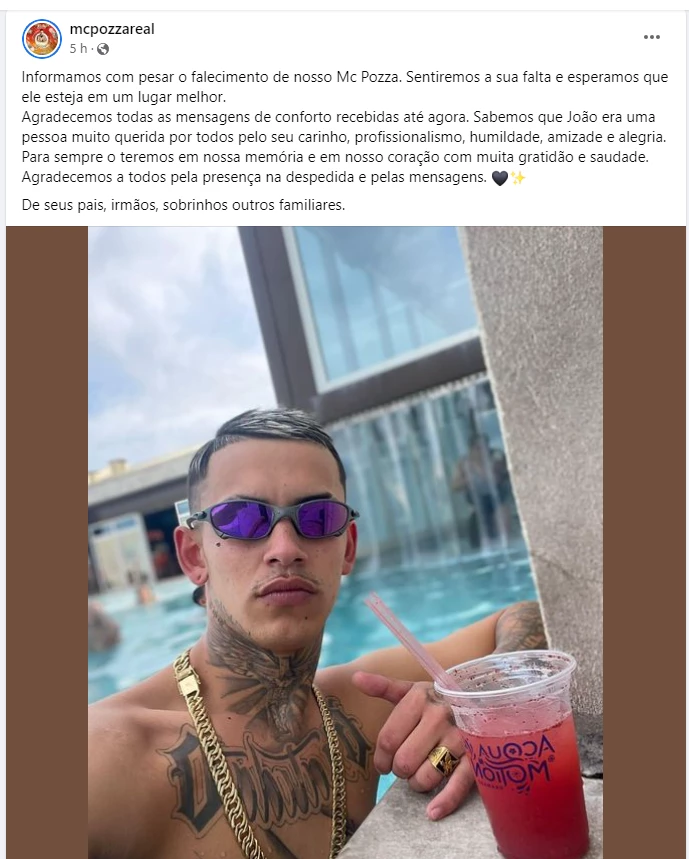The image size is (689, 859).
Task: Click the globe public-audience icon
Action: 102,49
